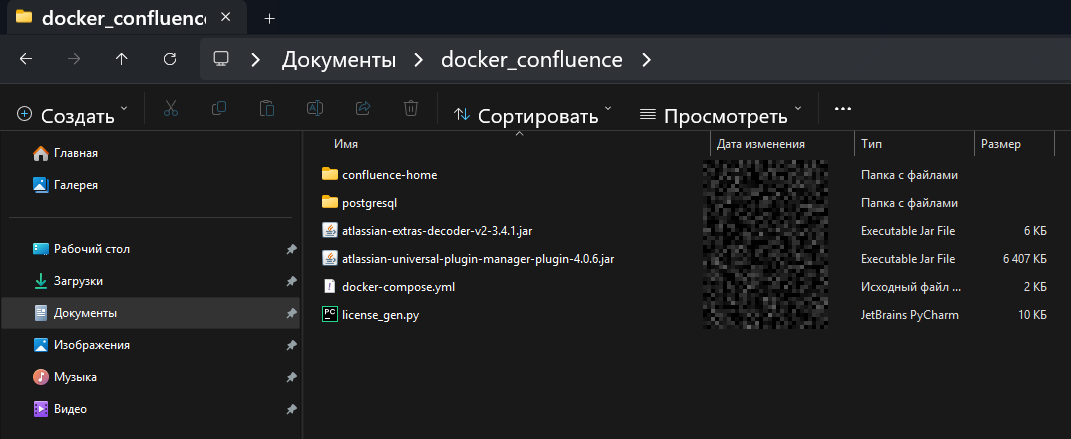Click JetBrains PyCharm type cell
Image resolution: width=1071 pixels, height=439 pixels.
coord(910,315)
